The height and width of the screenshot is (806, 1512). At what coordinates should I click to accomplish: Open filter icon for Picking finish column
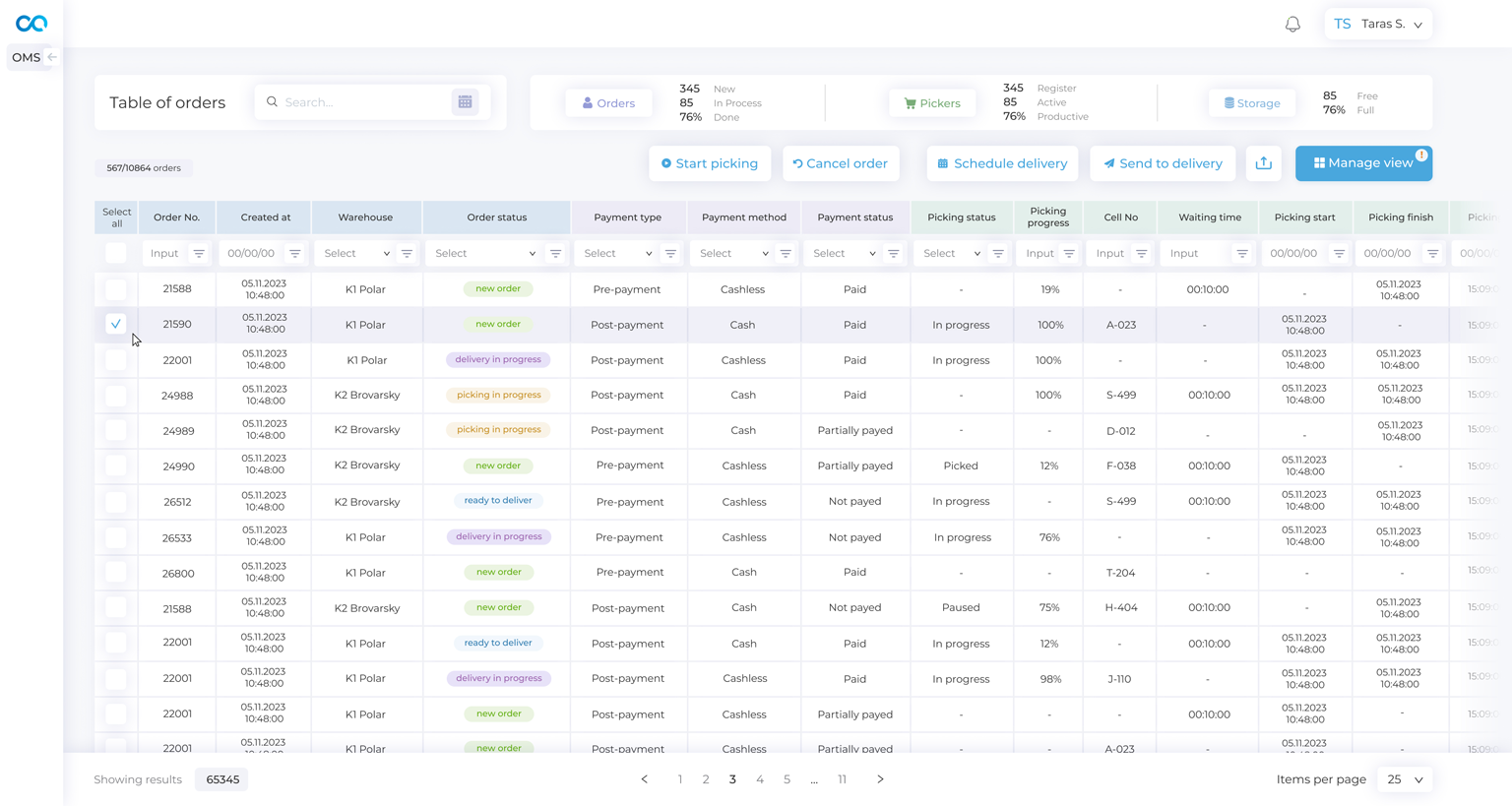click(x=1433, y=254)
